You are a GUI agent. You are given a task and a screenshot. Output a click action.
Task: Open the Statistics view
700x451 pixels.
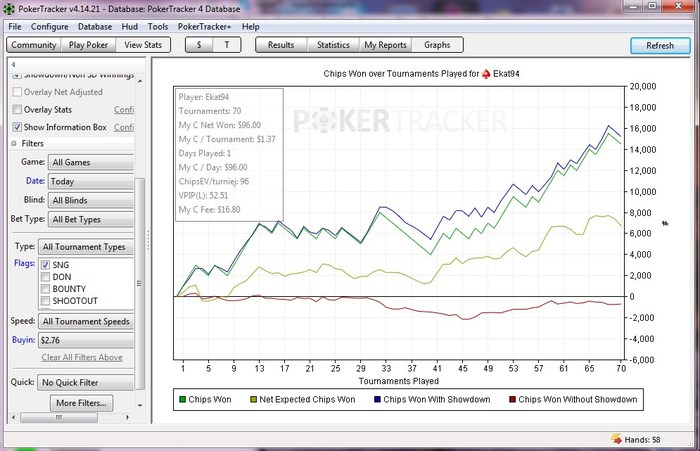(x=333, y=45)
